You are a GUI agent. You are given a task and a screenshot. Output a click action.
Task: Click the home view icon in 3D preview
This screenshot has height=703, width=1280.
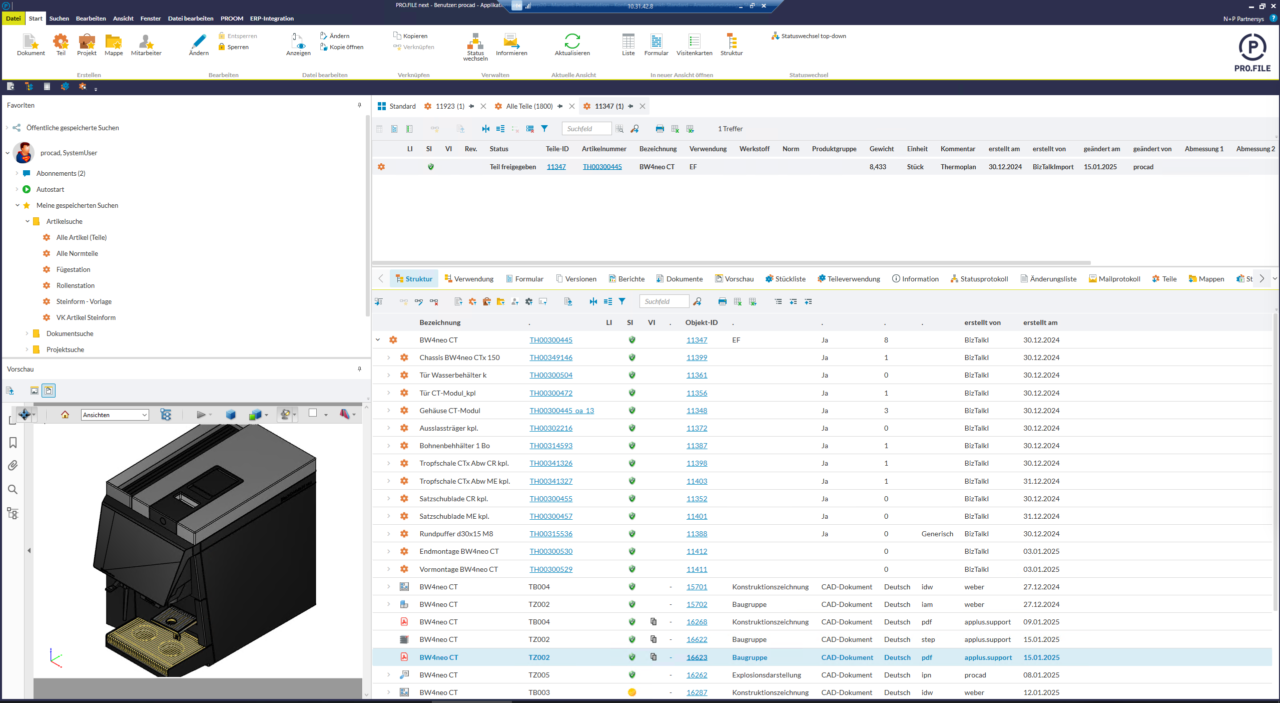65,414
